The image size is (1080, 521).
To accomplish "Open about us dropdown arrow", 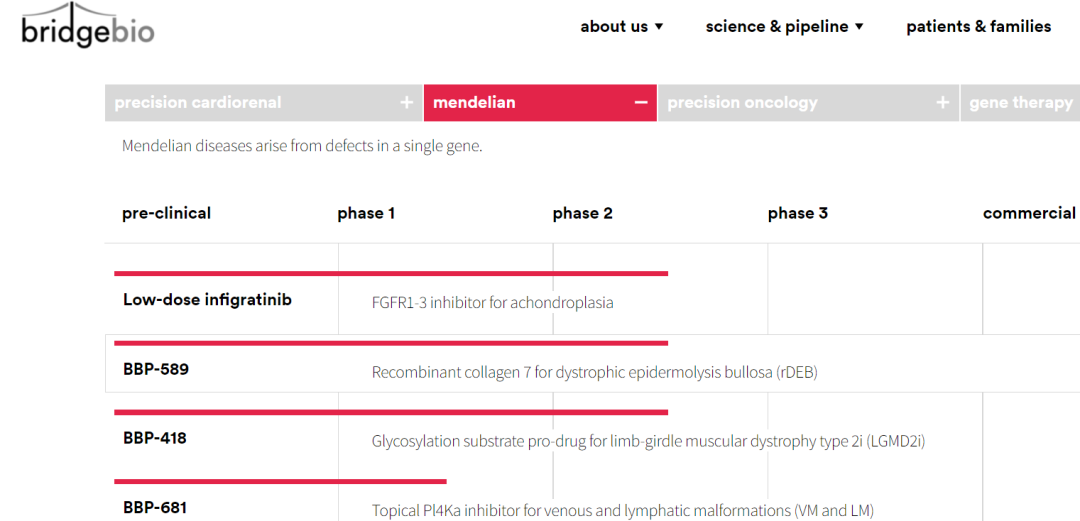I will pyautogui.click(x=658, y=27).
